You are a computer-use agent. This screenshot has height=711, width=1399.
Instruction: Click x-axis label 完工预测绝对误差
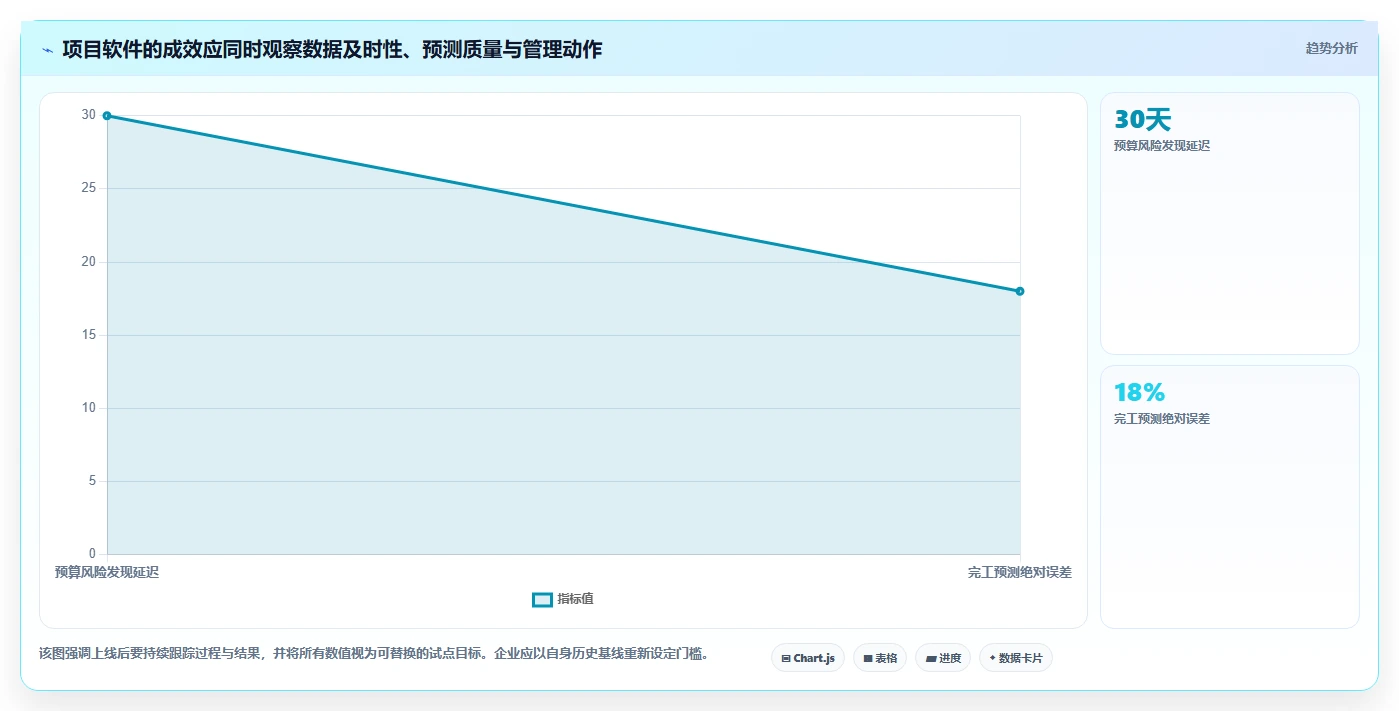(1020, 572)
